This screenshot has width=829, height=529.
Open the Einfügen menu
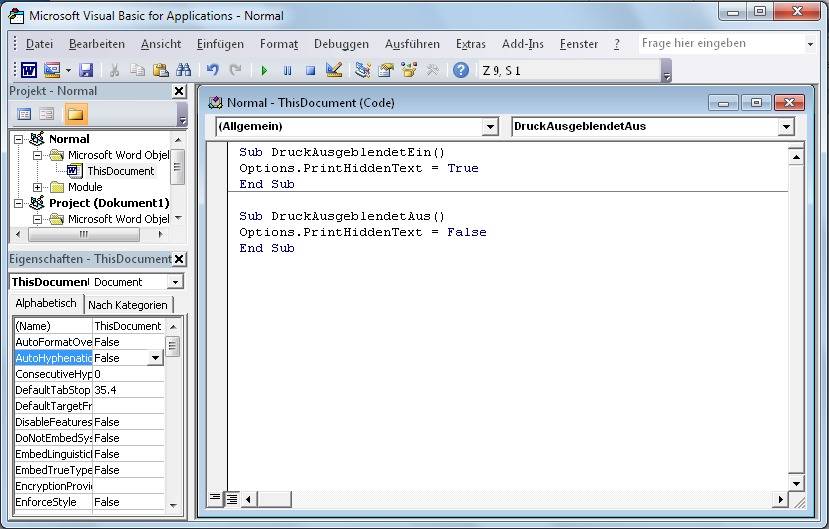pyautogui.click(x=220, y=44)
